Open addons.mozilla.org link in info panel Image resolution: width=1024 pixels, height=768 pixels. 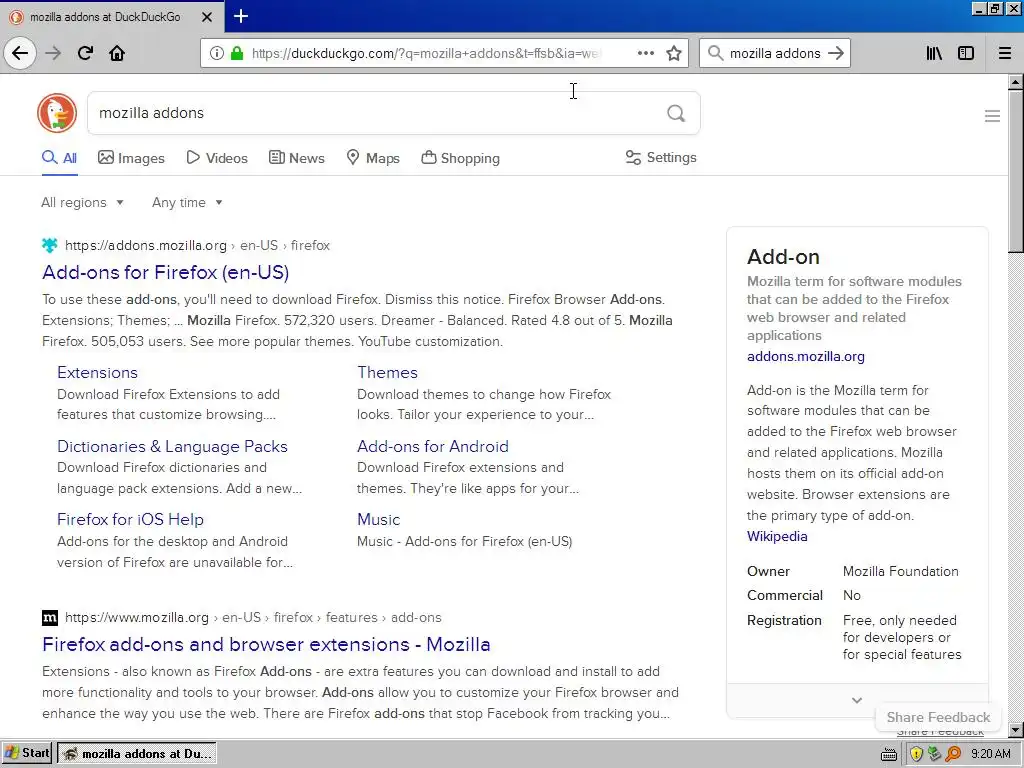(806, 357)
